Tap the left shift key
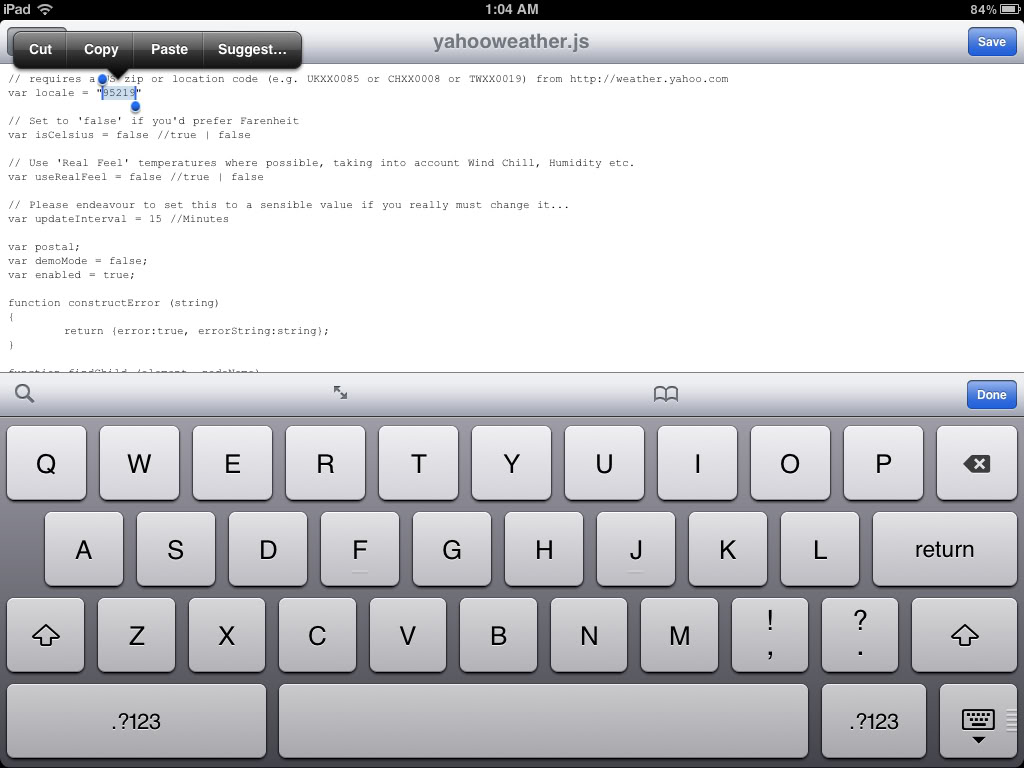 coord(46,635)
